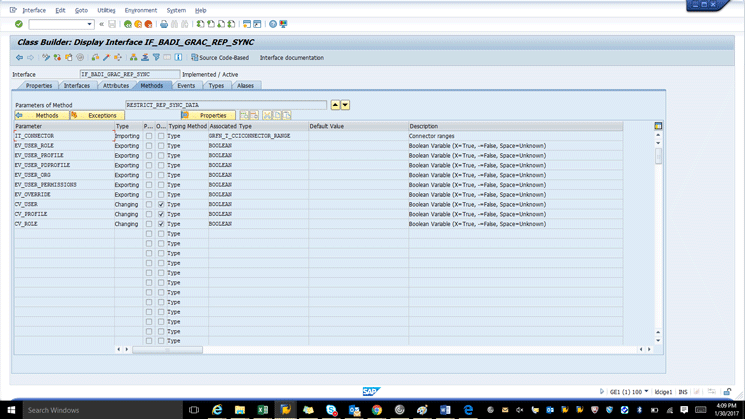Toggle Pass-by-value checkbox in IT_CONNECTOR row
Image resolution: width=745 pixels, height=419 pixels.
coord(149,136)
